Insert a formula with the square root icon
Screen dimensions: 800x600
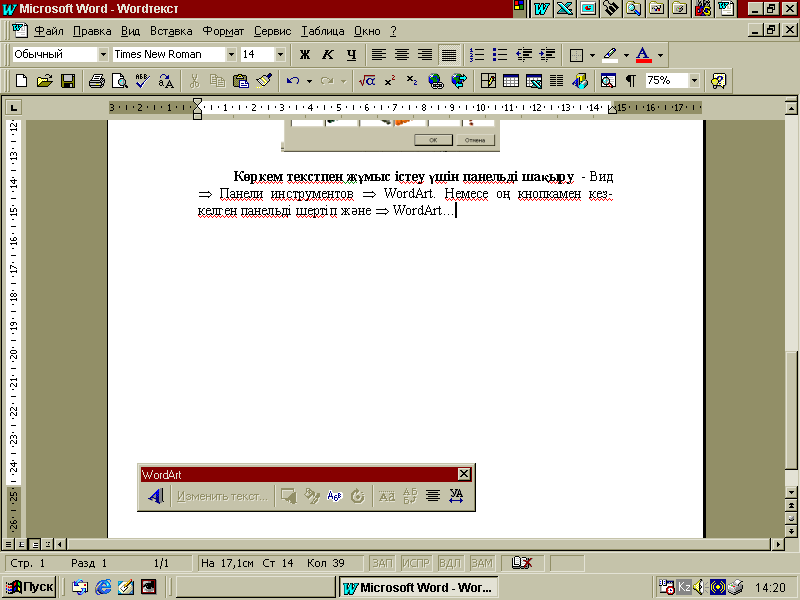pyautogui.click(x=367, y=81)
